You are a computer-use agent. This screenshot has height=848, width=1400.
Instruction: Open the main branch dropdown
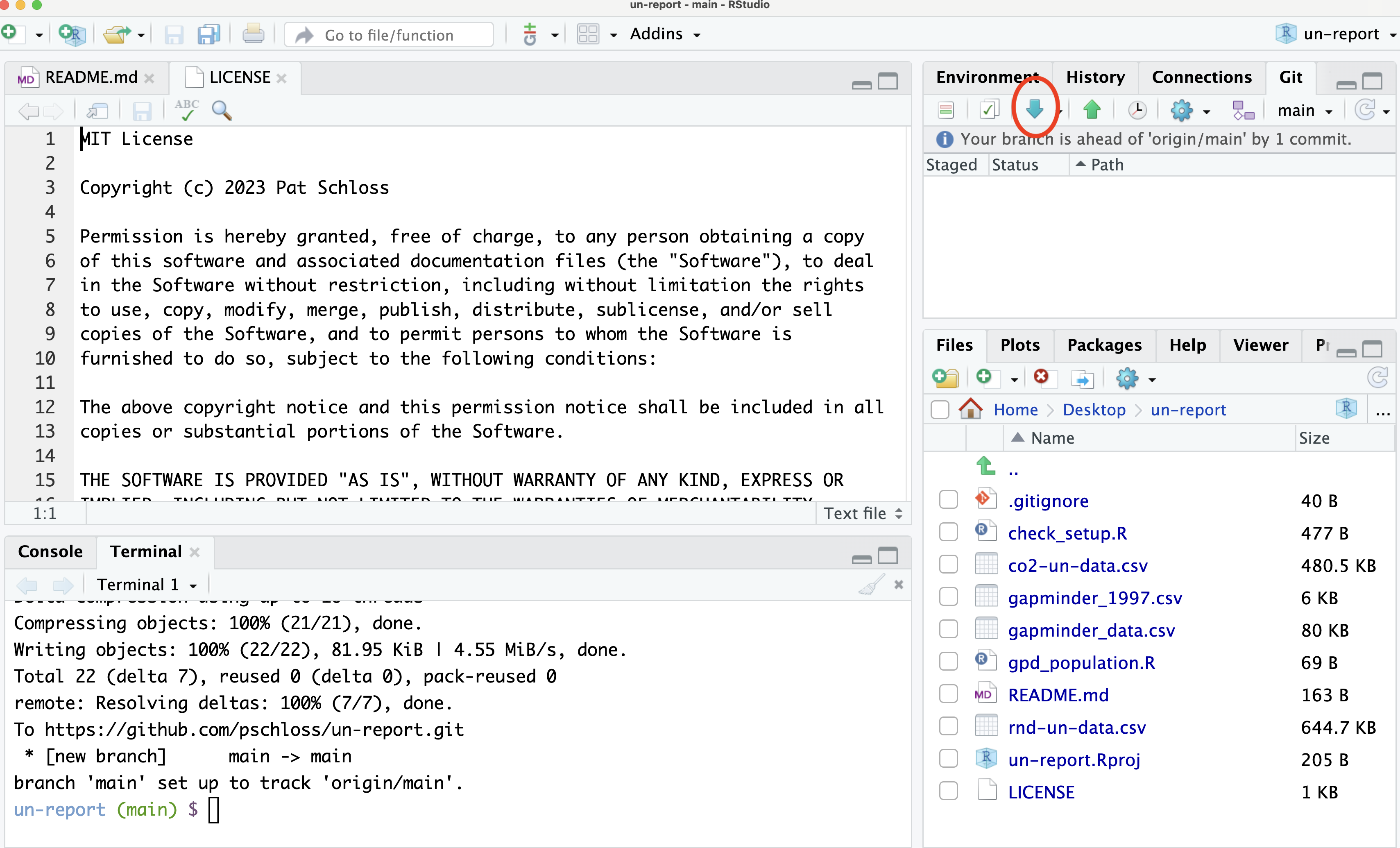[1304, 110]
